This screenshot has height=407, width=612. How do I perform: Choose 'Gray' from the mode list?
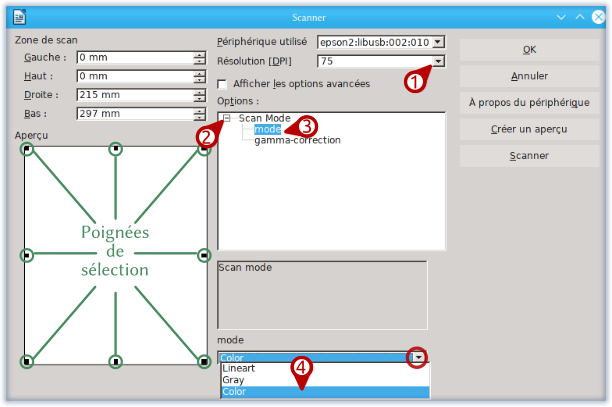[x=233, y=380]
